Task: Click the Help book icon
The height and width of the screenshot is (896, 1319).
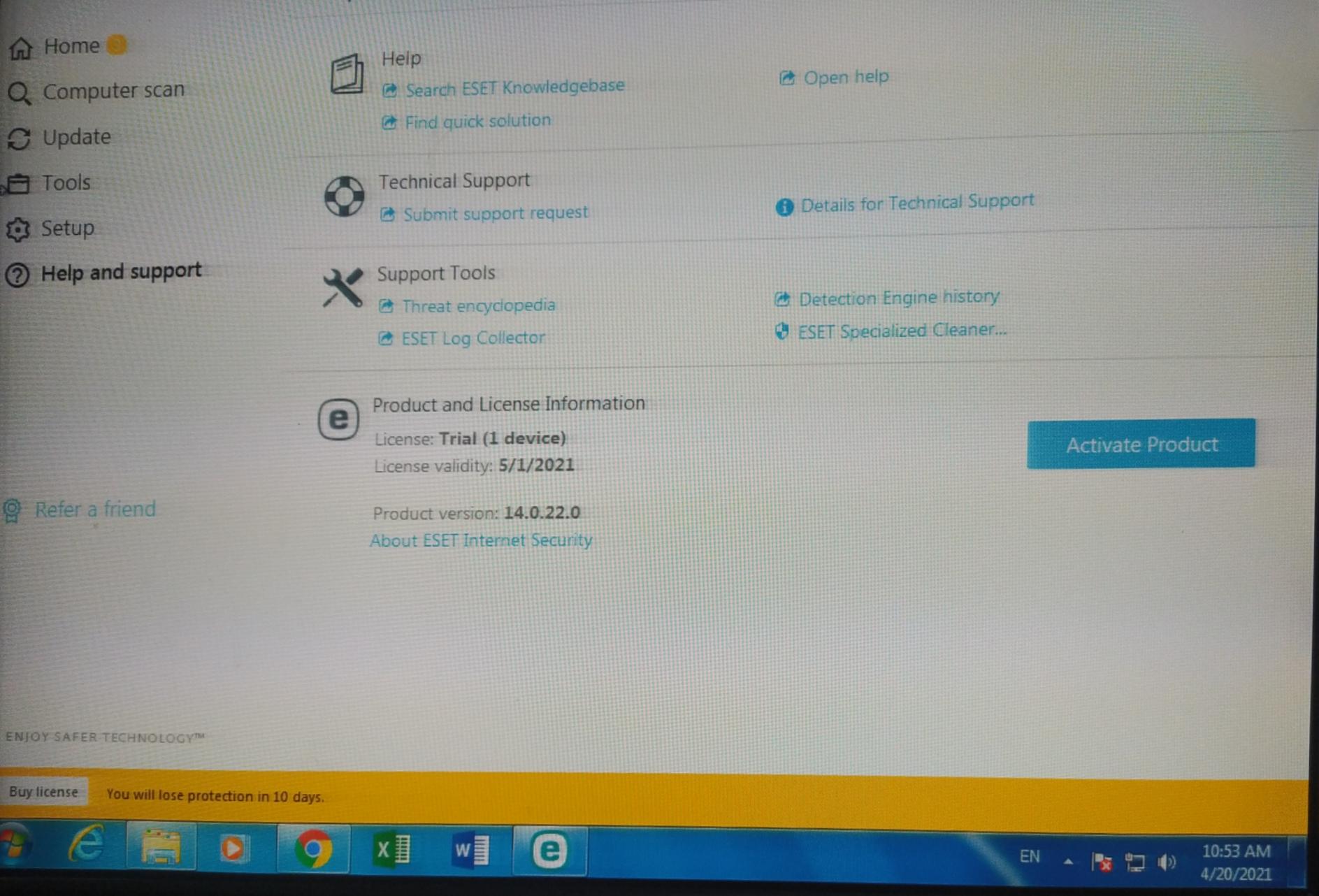Action: click(x=347, y=74)
